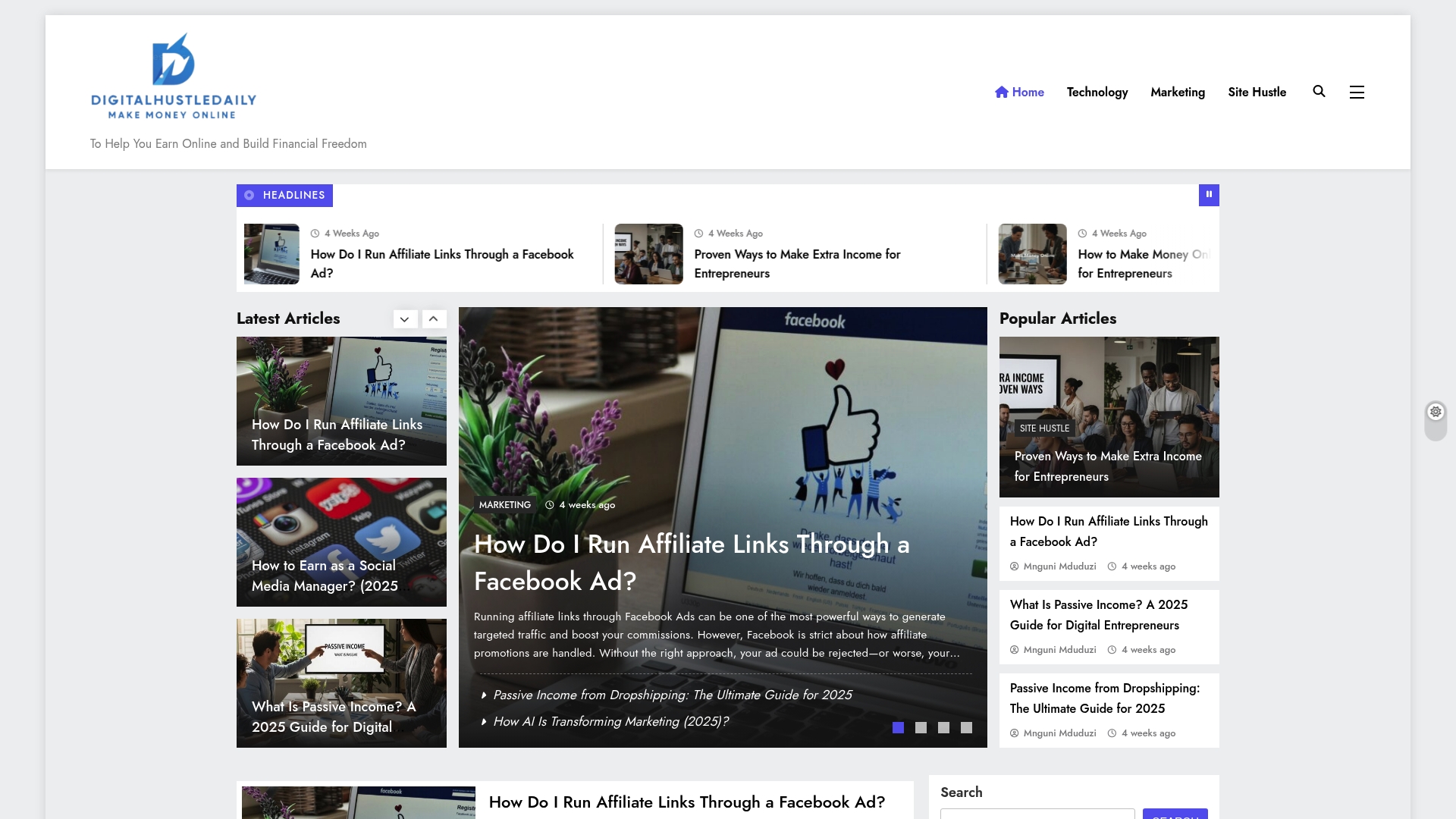Open popular 'What Is Passive Income? A 2025 Guide'
This screenshot has width=1456, height=819.
(x=1099, y=615)
